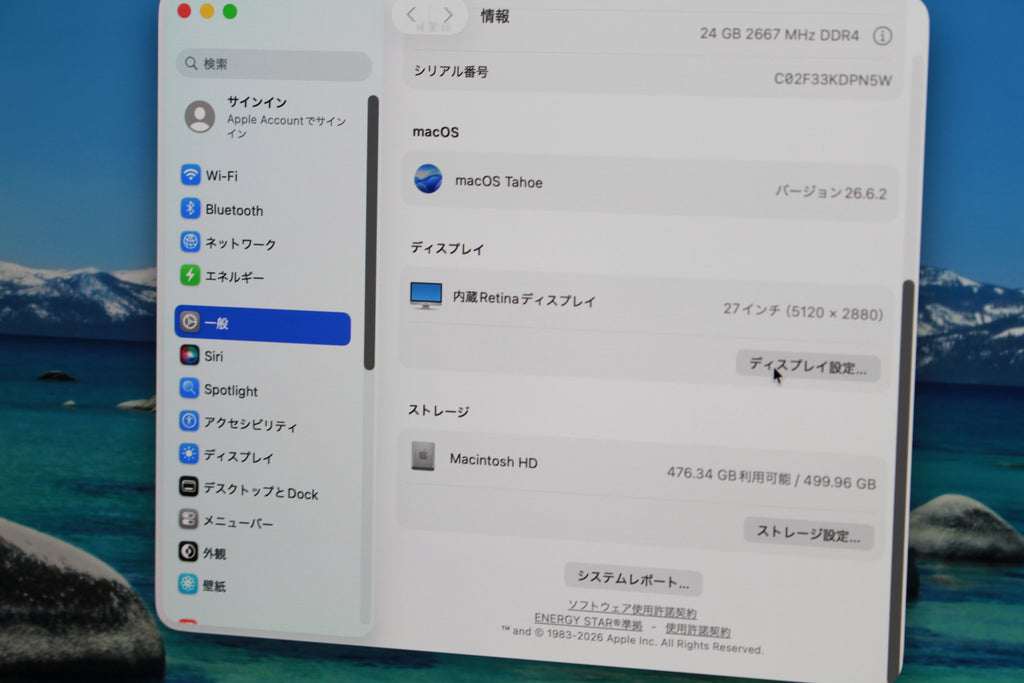
Task: Click the バージョン 26.6.2 text
Action: click(831, 193)
